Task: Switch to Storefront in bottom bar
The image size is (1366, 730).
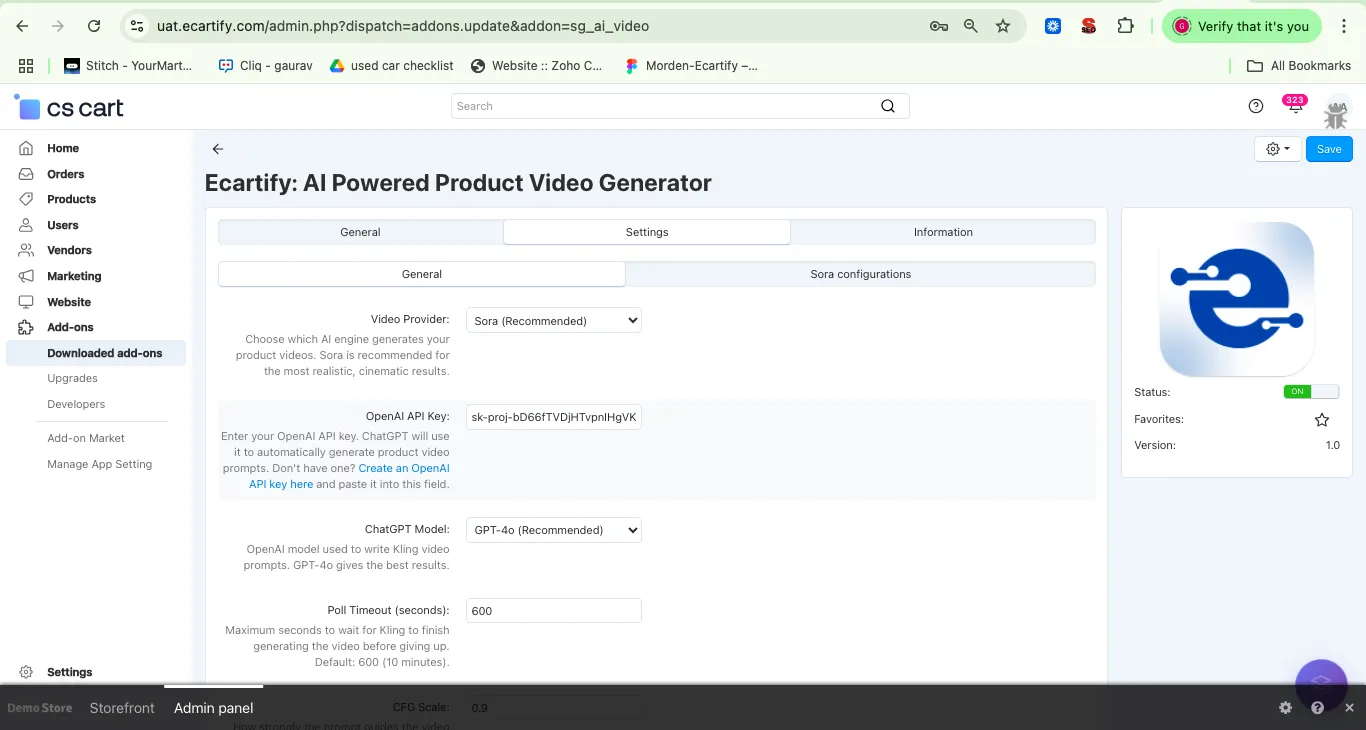Action: (x=122, y=708)
